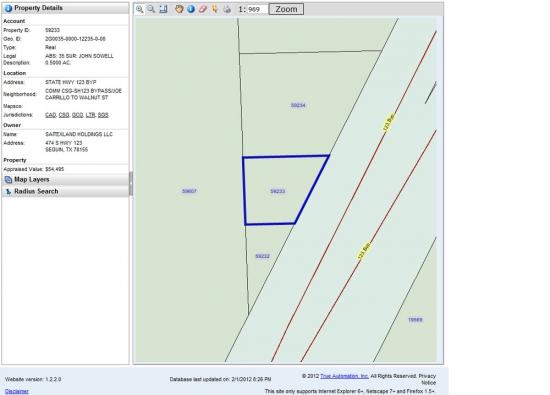Open the Disclaimer link

tap(16, 391)
